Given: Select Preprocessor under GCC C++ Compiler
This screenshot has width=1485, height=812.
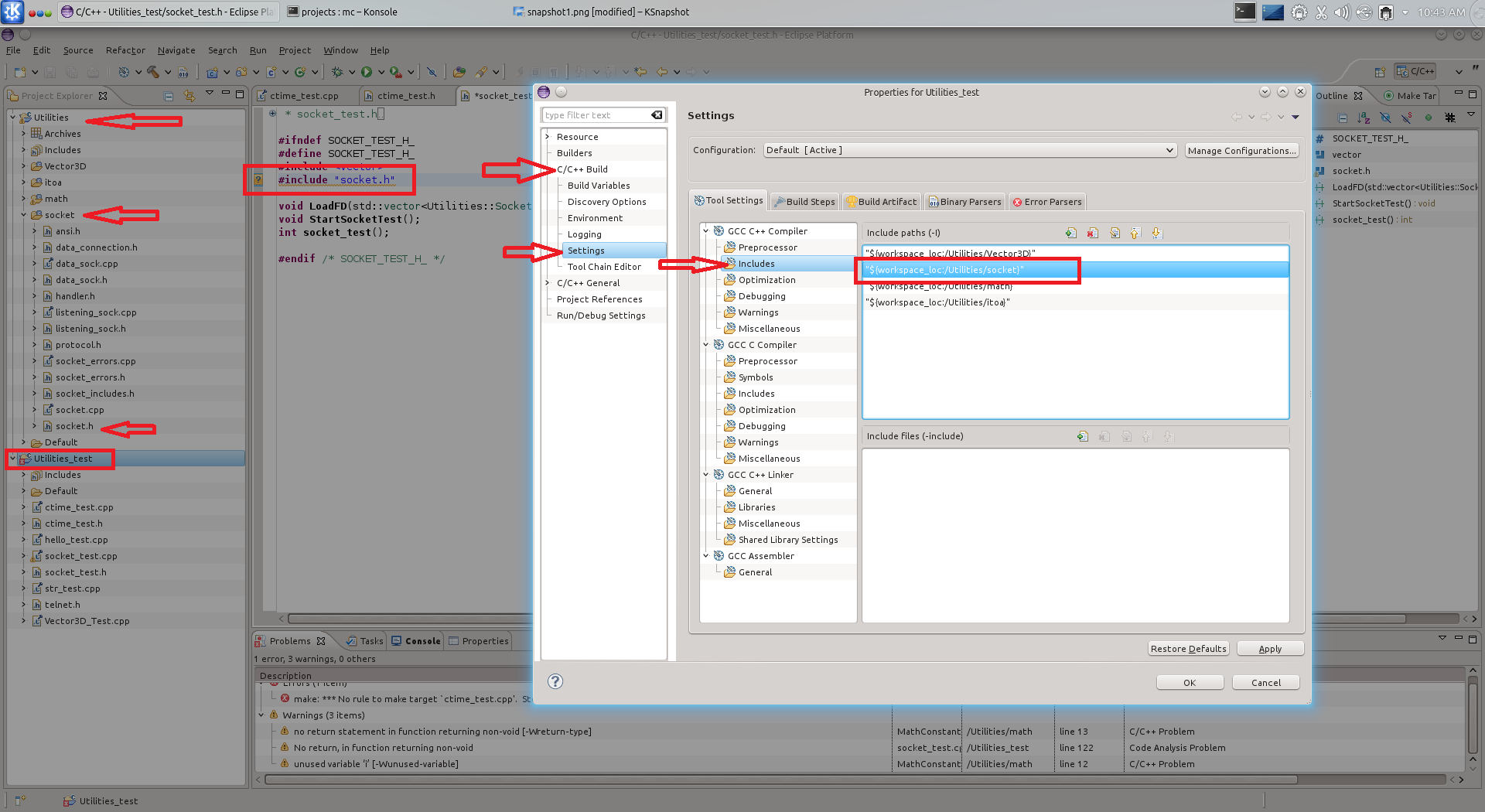Looking at the screenshot, I should click(767, 247).
